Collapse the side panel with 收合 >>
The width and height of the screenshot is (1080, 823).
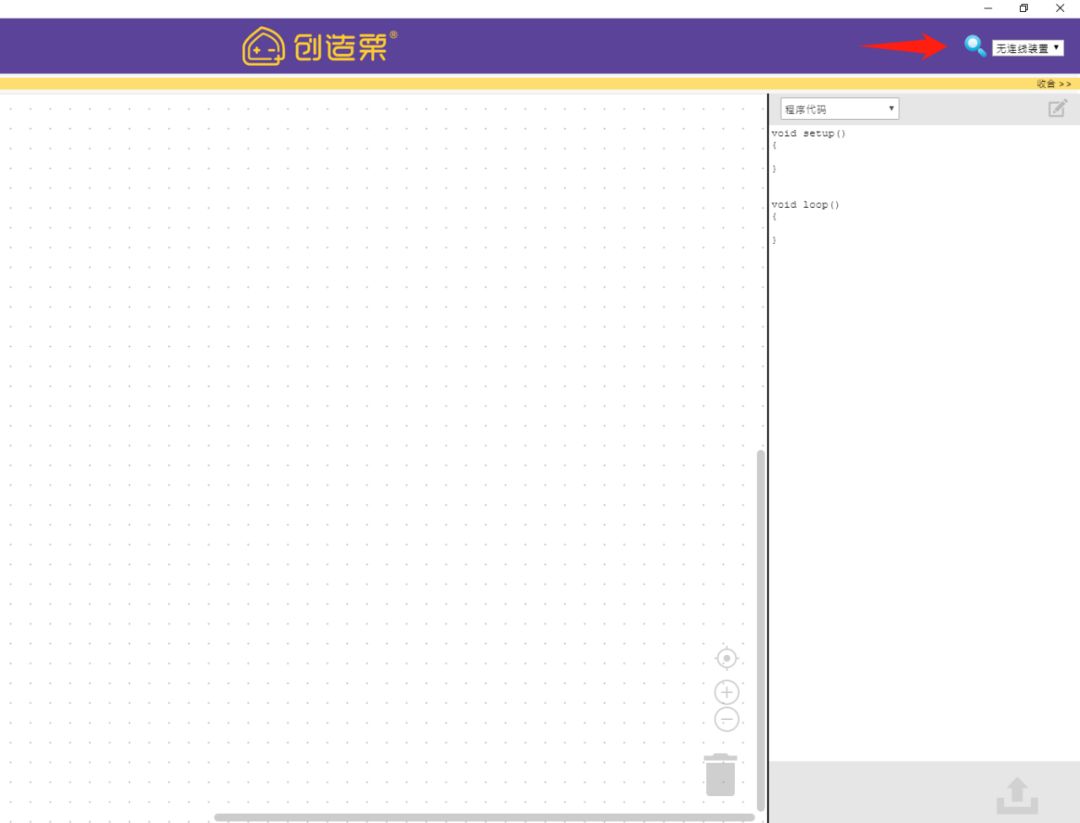(1053, 84)
